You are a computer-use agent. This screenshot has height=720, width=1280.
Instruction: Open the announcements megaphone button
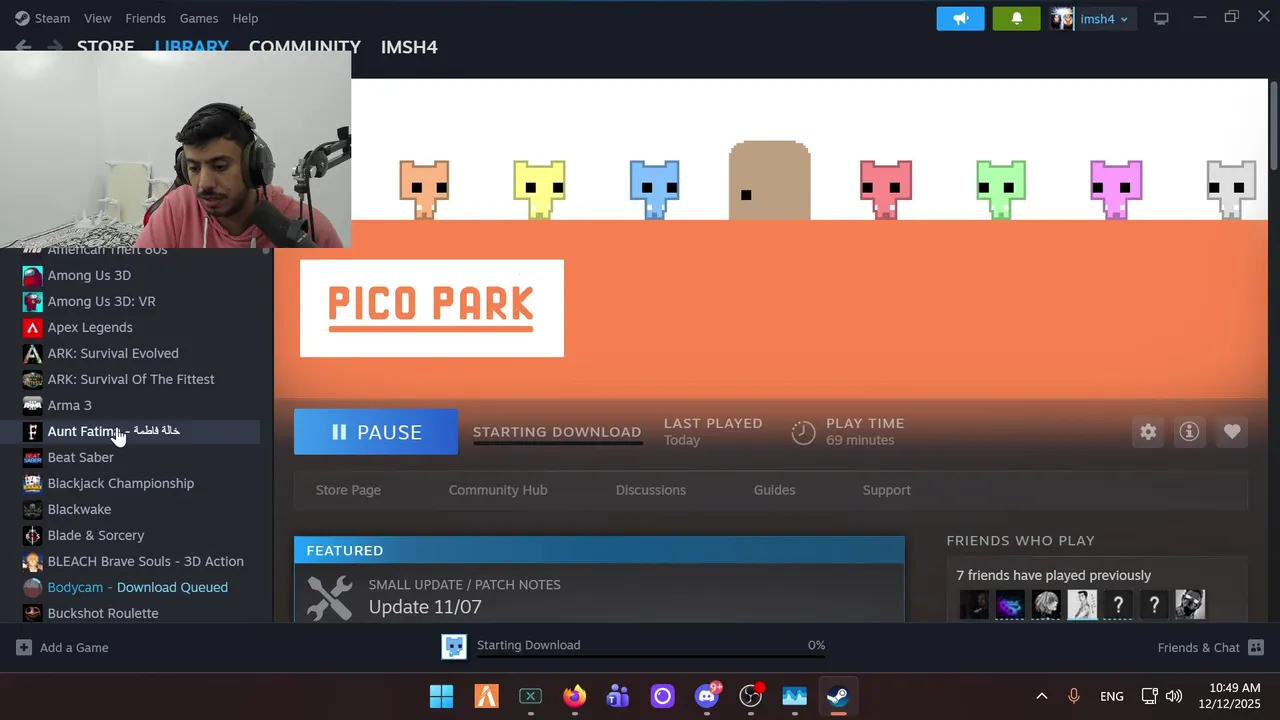tap(960, 18)
